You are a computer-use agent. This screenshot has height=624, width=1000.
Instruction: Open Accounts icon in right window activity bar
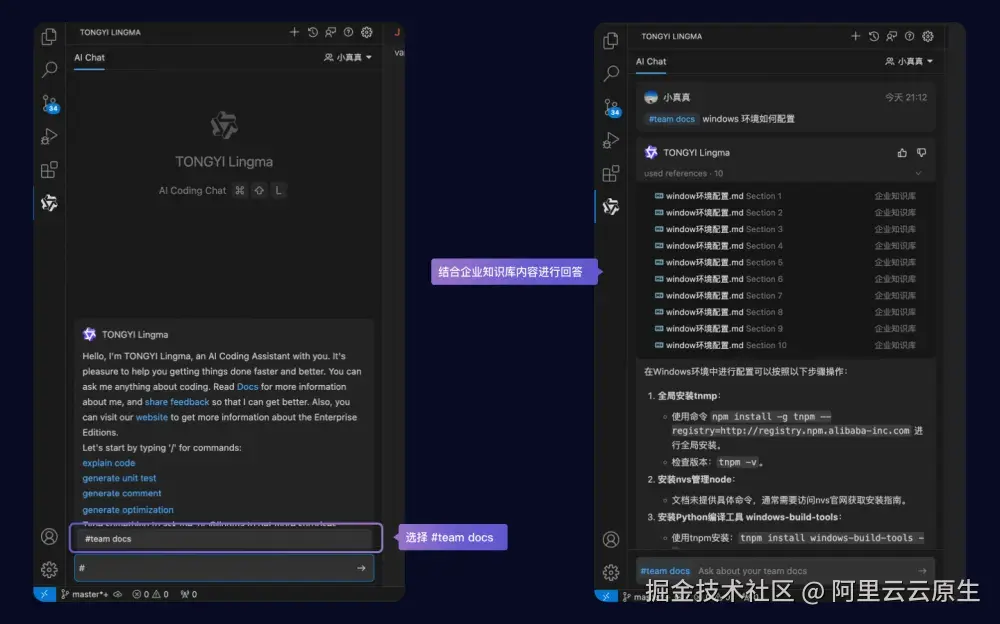[611, 540]
